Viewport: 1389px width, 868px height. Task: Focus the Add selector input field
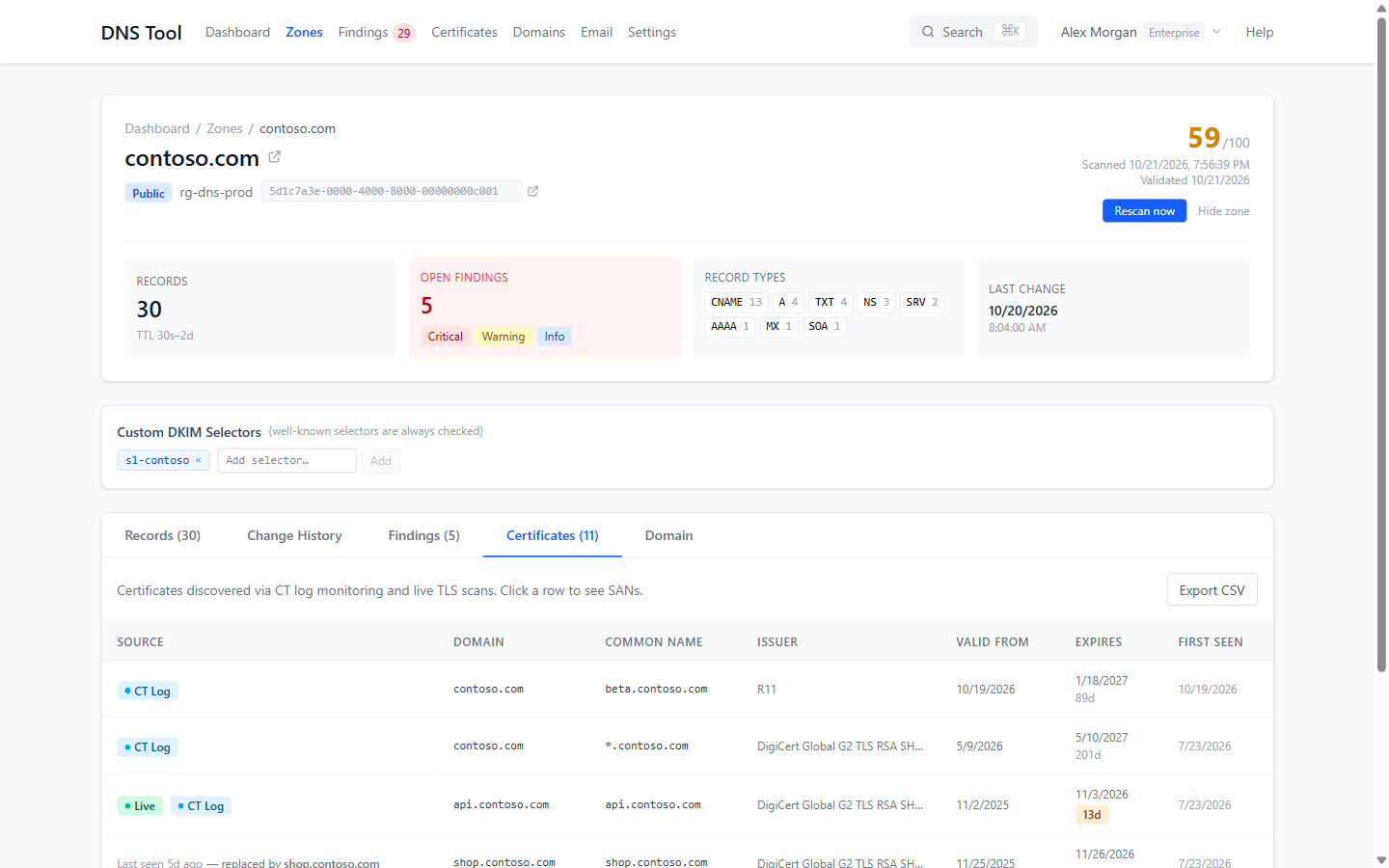coord(287,460)
